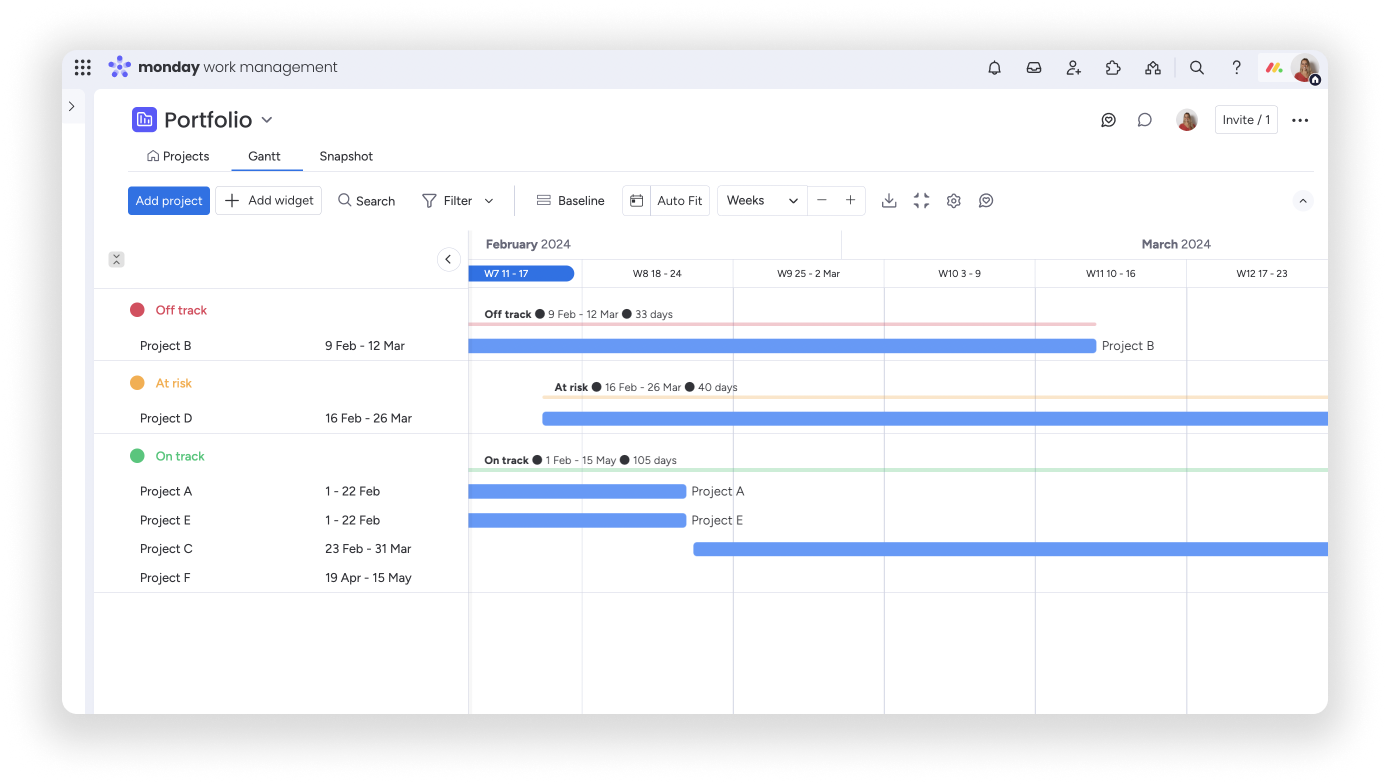The width and height of the screenshot is (1386, 784).
Task: Click the invite members icon
Action: click(1074, 68)
